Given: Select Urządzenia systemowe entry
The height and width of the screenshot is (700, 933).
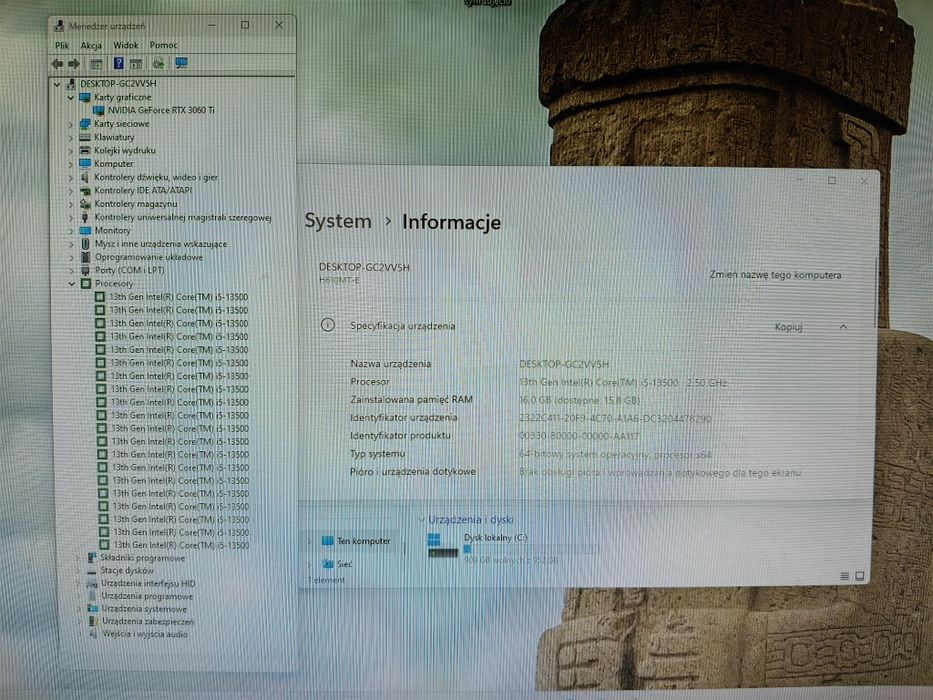Looking at the screenshot, I should pos(144,609).
